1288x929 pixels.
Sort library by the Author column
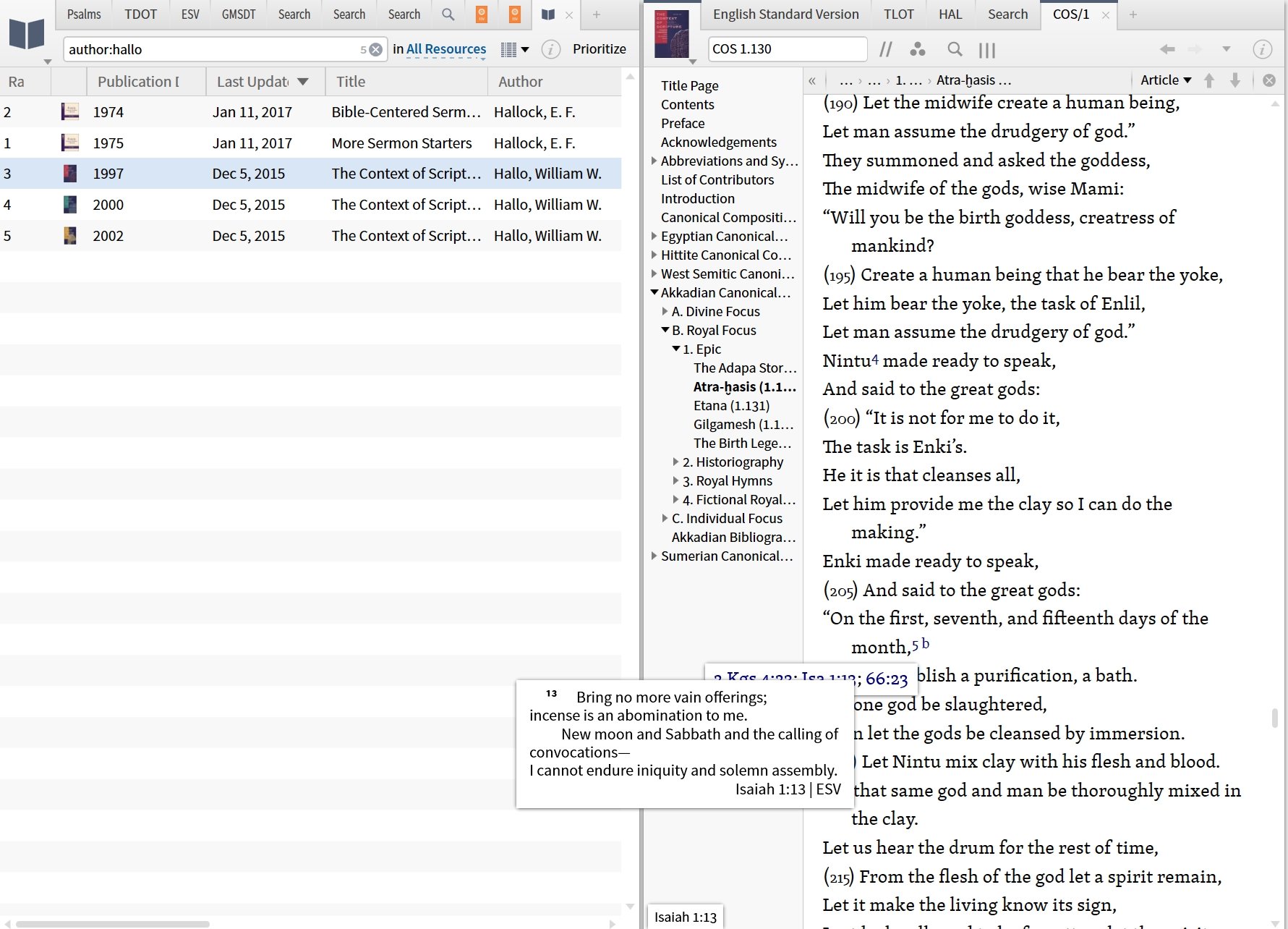(554, 82)
